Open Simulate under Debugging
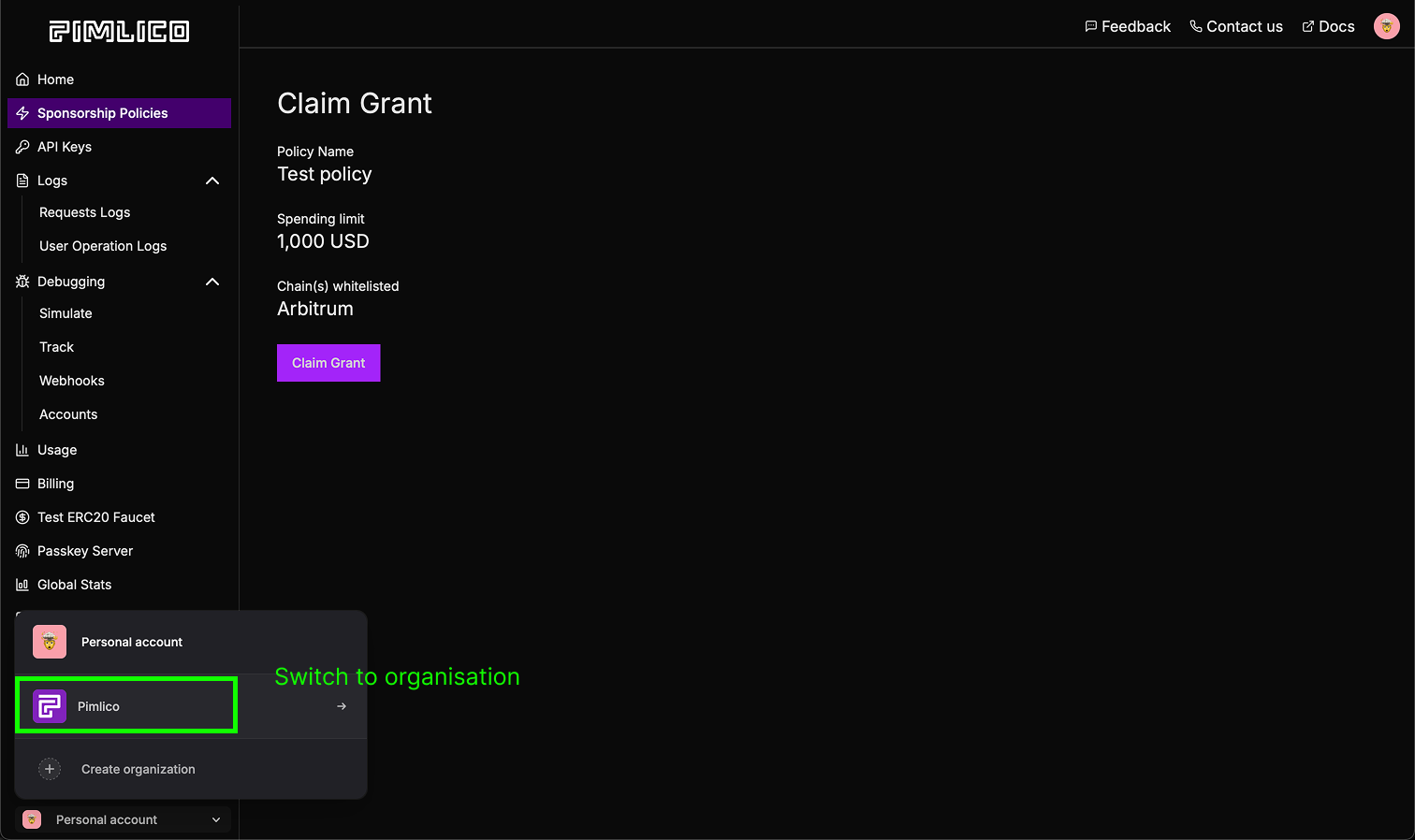Image resolution: width=1415 pixels, height=840 pixels. tap(66, 313)
